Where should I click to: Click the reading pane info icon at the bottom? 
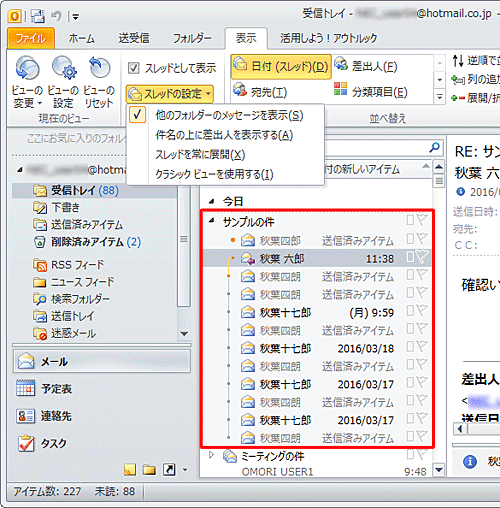(x=470, y=462)
